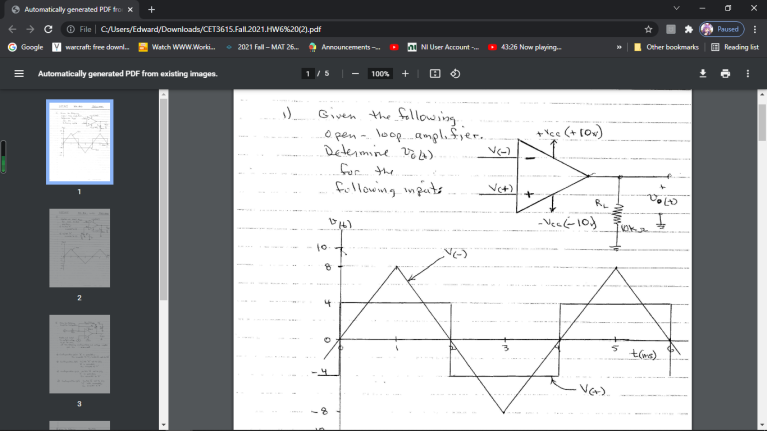Click the Paused profile button
The height and width of the screenshot is (431, 767).
click(722, 29)
